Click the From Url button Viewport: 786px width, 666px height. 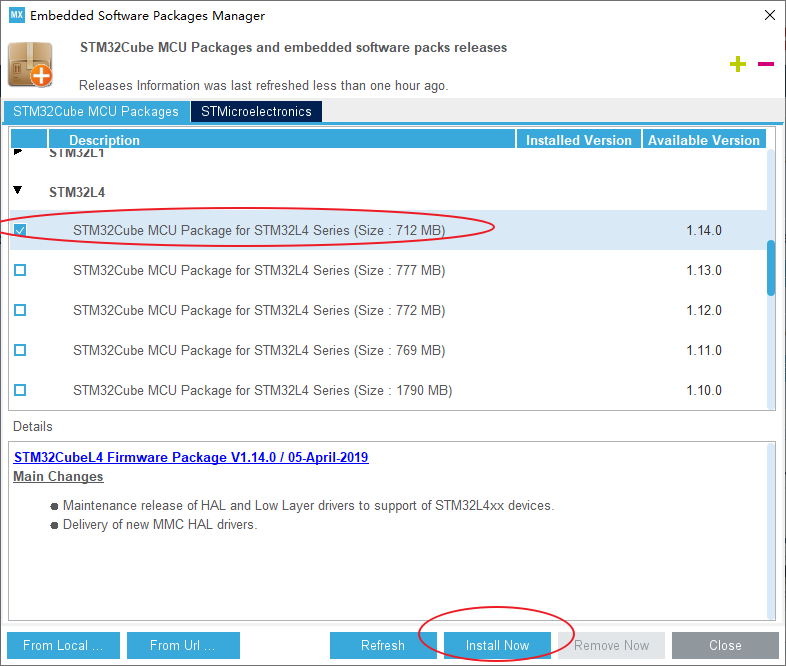pyautogui.click(x=180, y=645)
